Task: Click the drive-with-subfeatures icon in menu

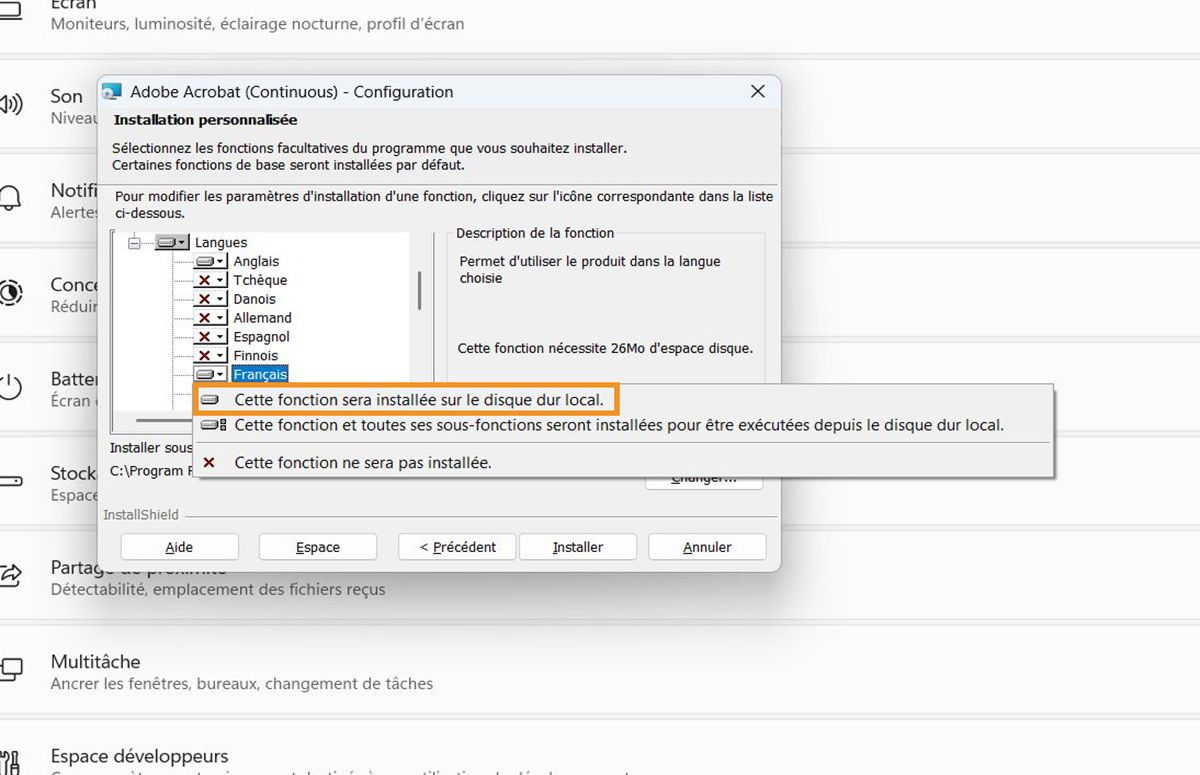Action: pos(213,425)
